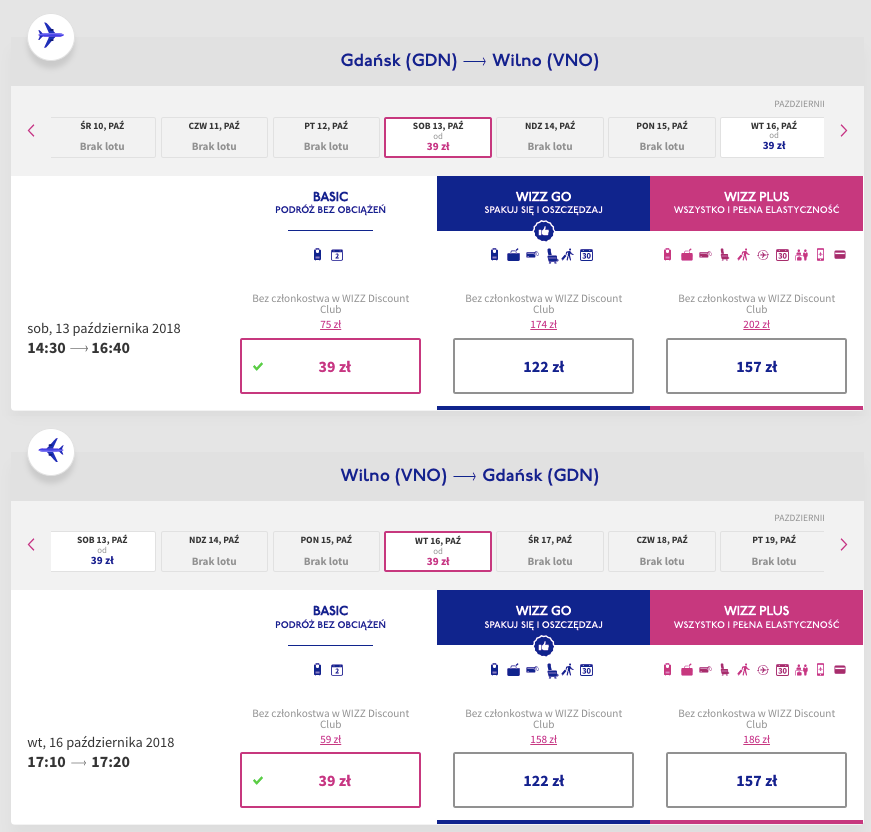
Task: Show later outbound dates with right arrow
Action: (843, 130)
